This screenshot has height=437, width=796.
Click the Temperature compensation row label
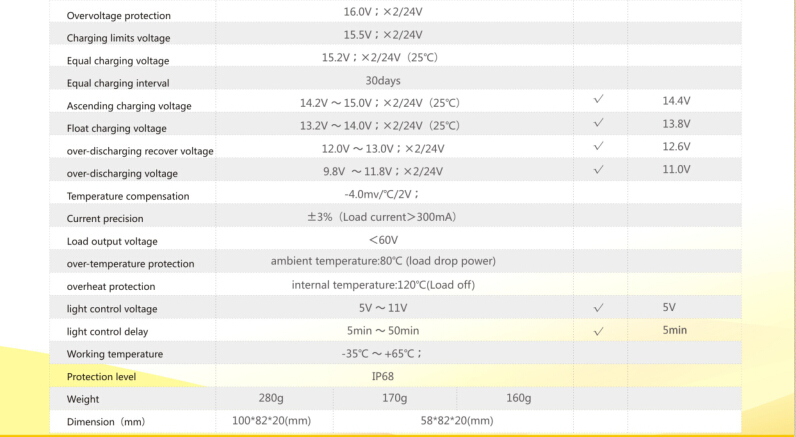[127, 196]
